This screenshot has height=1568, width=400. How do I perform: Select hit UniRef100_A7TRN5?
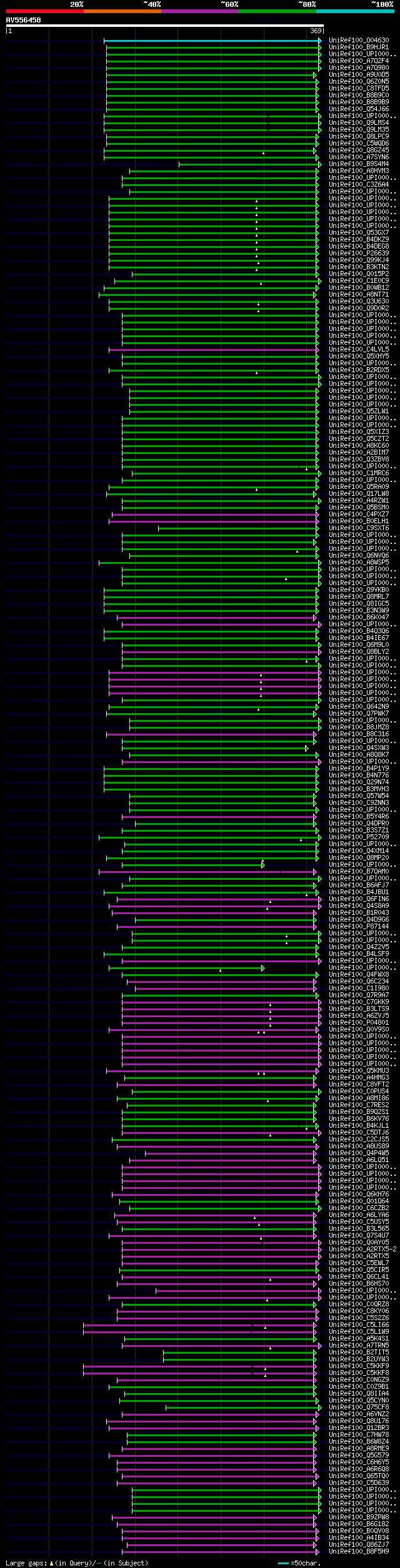click(x=359, y=1346)
